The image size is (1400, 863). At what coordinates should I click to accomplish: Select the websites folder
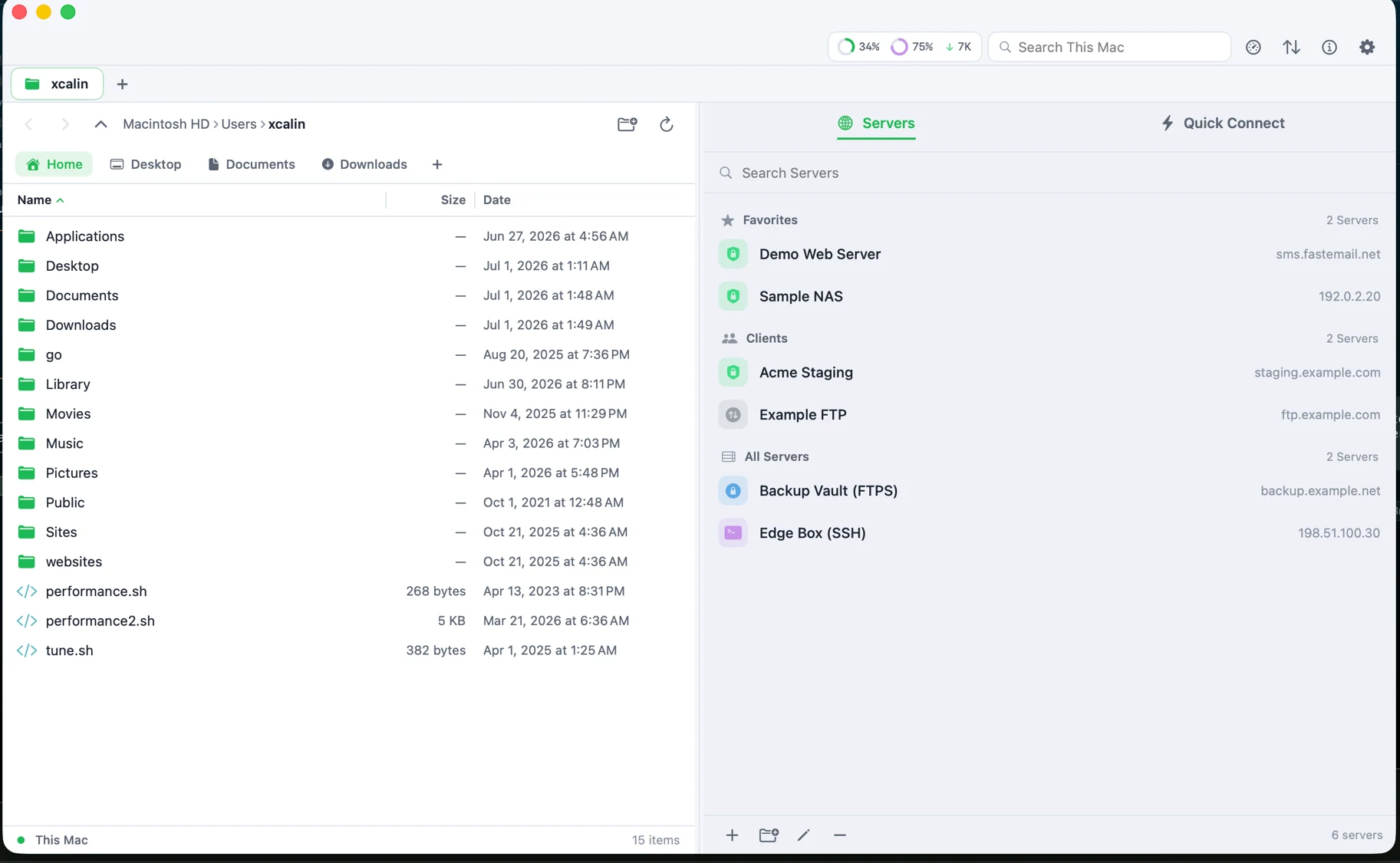tap(349, 562)
